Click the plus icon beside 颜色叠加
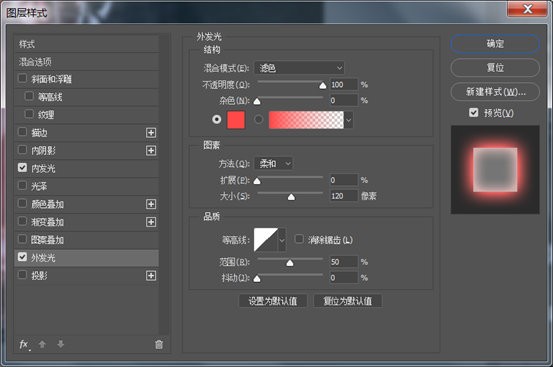The image size is (553, 367). click(151, 204)
